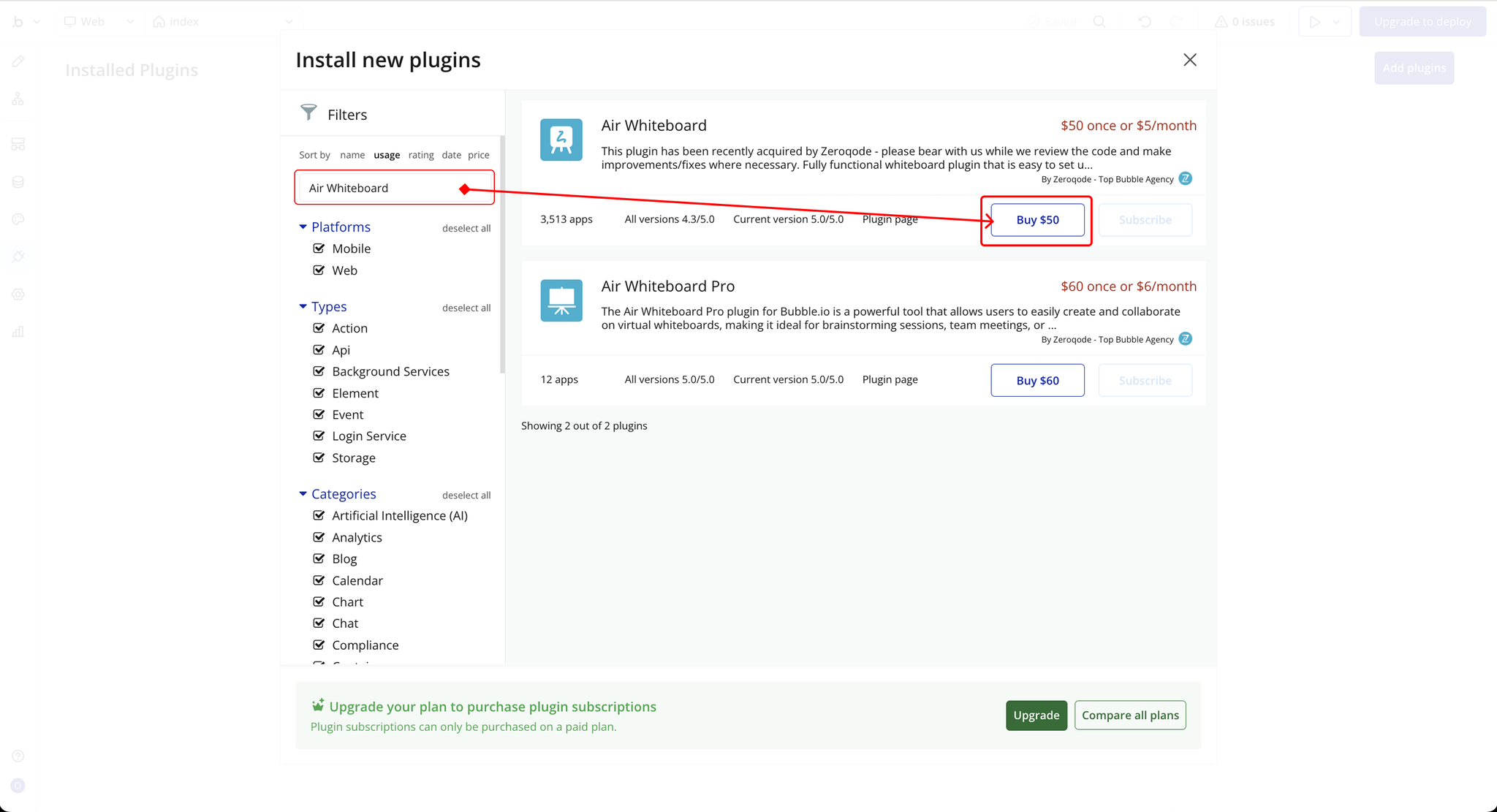Image resolution: width=1497 pixels, height=812 pixels.
Task: Uncheck the Mobile platform checkbox
Action: (x=319, y=248)
